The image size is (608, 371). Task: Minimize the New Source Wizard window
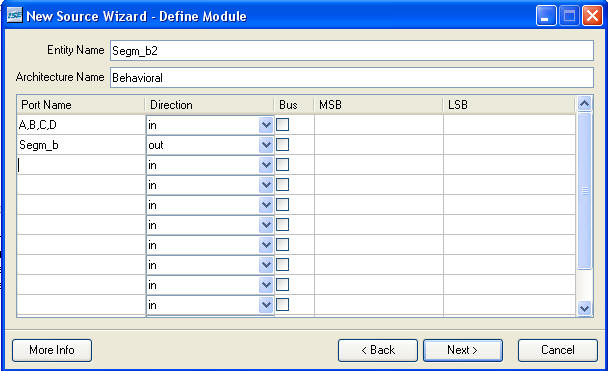[x=546, y=16]
